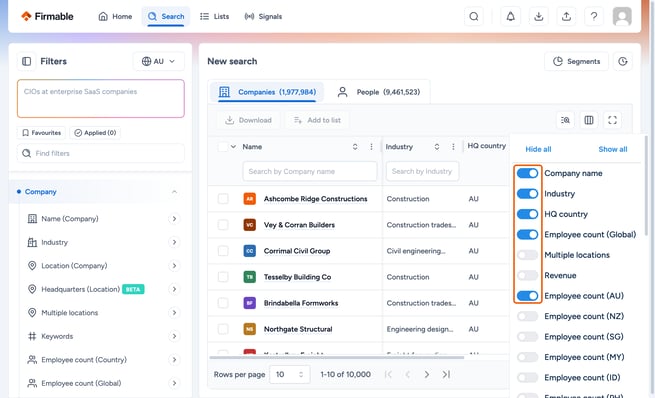Click the upload icon in top bar
This screenshot has width=655, height=398.
[x=566, y=17]
